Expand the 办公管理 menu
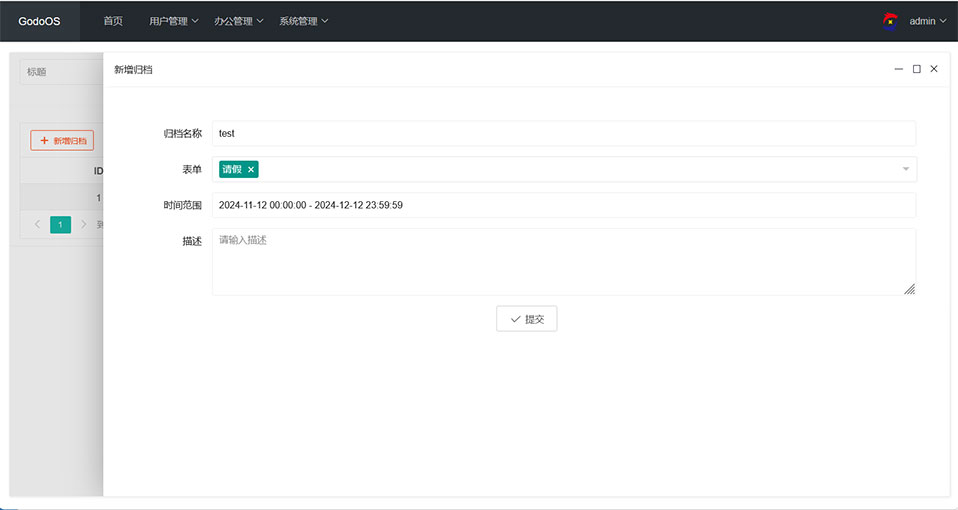The height and width of the screenshot is (510, 958). click(x=238, y=21)
